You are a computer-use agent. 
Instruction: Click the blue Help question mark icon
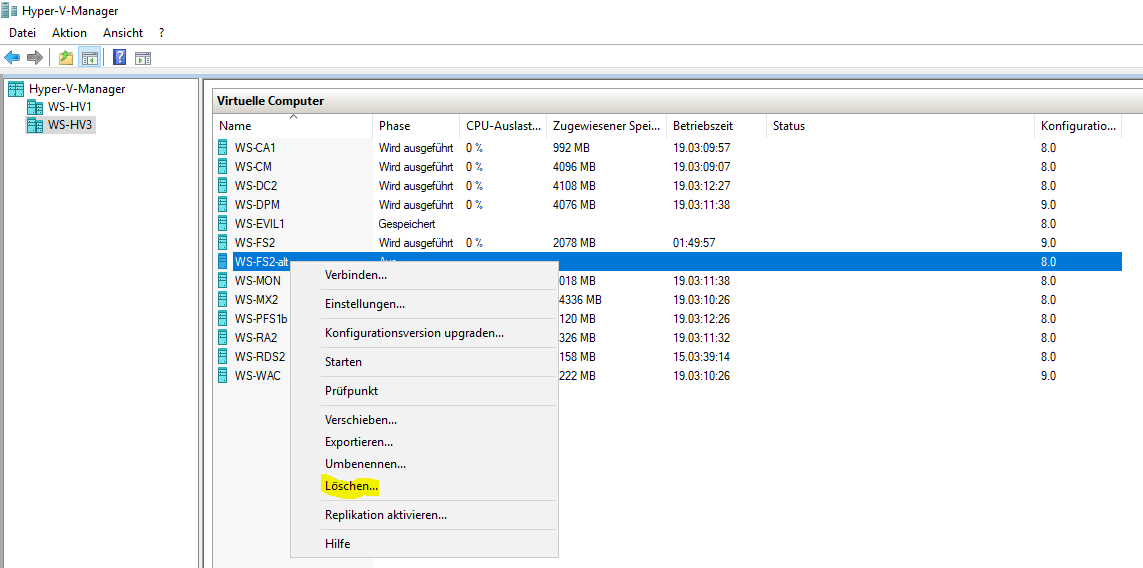pyautogui.click(x=120, y=57)
